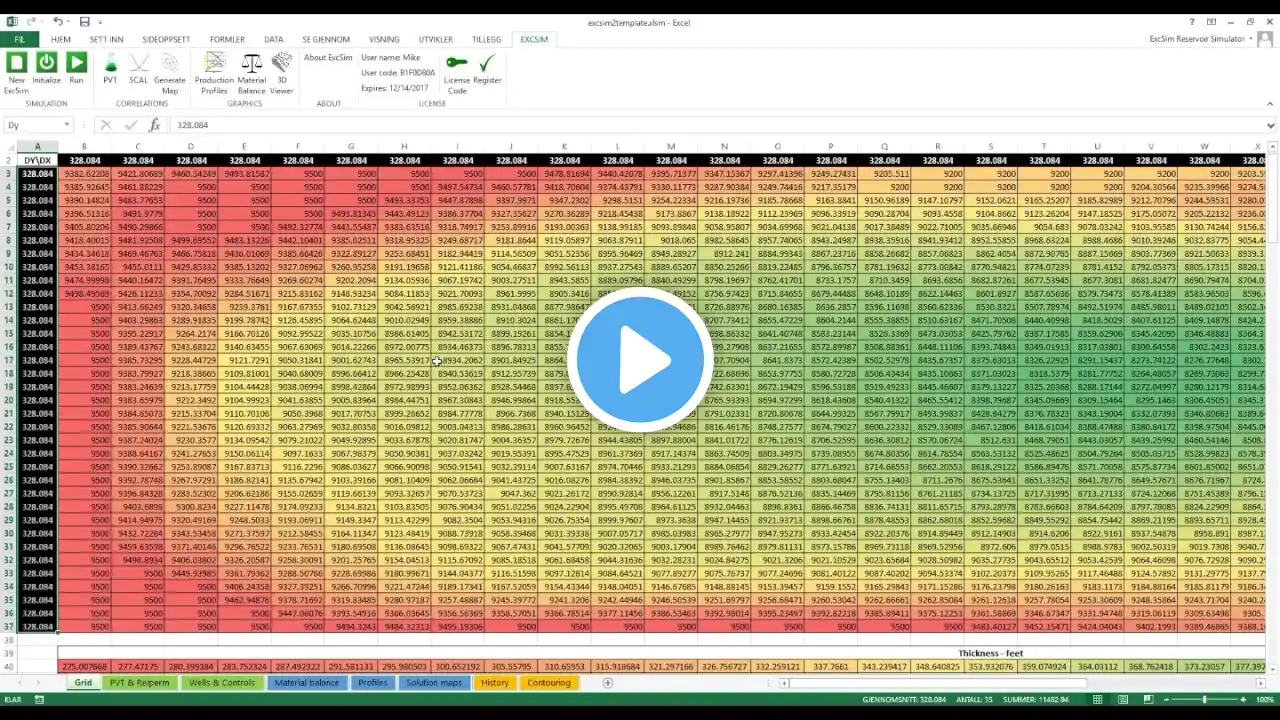Switch to the TILLEGG ribbon tab

(x=486, y=40)
